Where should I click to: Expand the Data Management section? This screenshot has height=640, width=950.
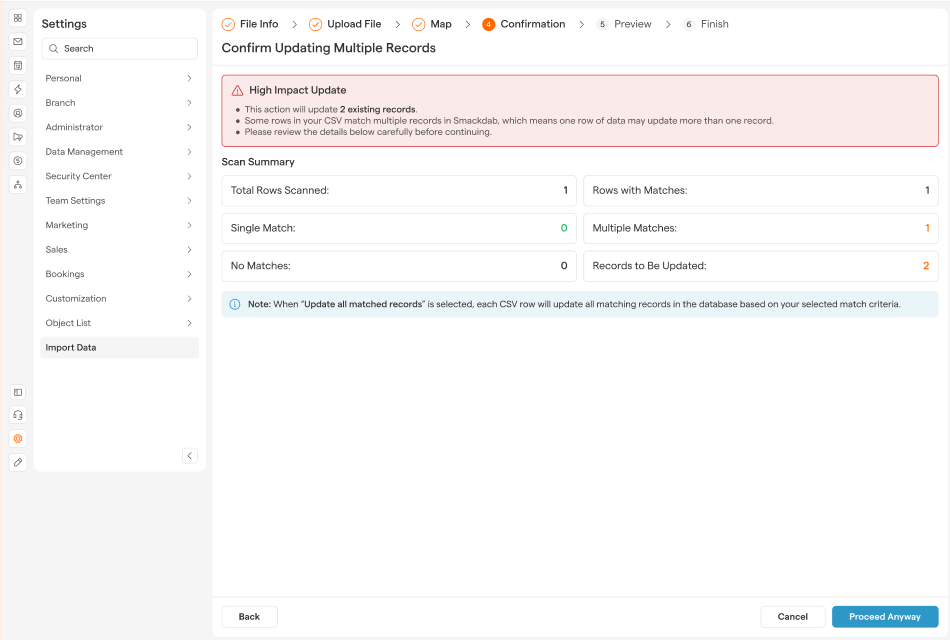(x=119, y=152)
